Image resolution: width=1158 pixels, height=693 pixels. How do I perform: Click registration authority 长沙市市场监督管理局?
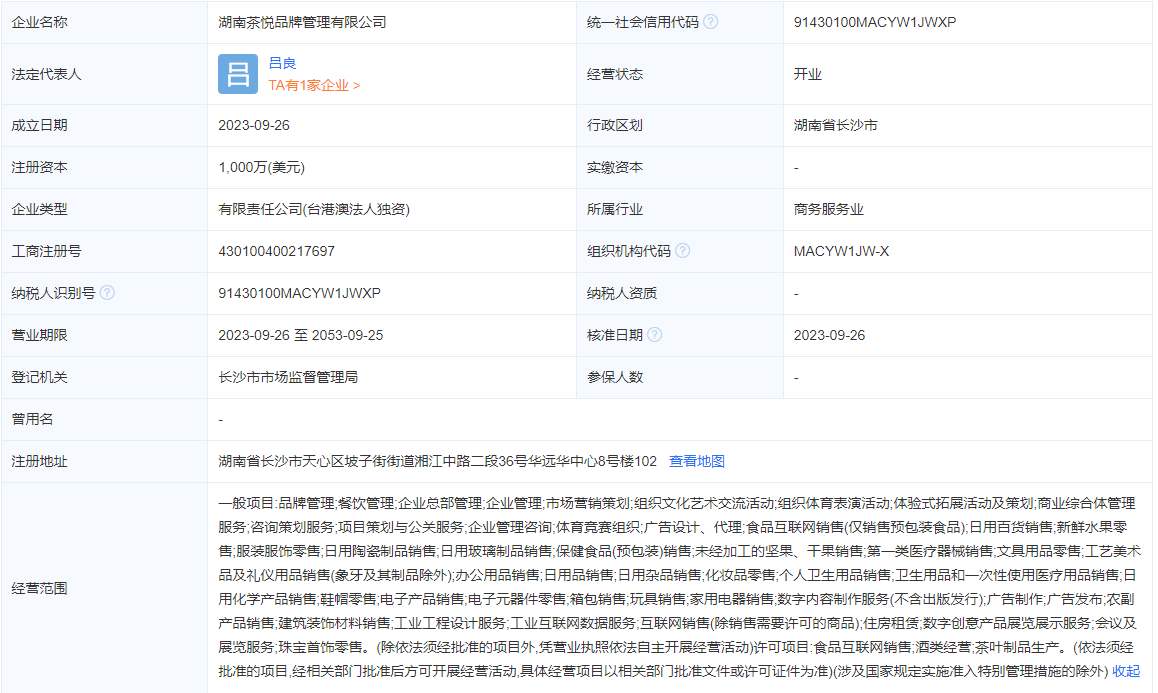point(288,377)
